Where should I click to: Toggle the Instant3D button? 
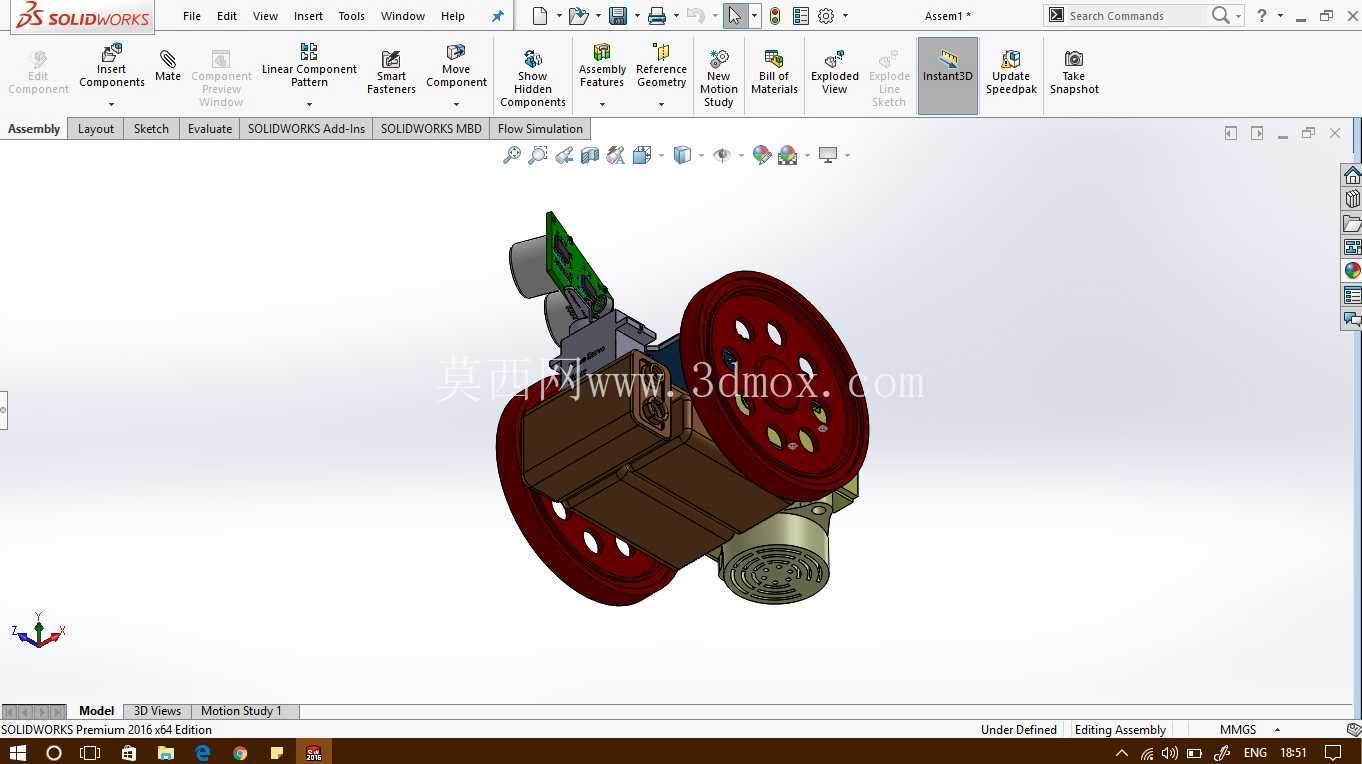(x=948, y=76)
